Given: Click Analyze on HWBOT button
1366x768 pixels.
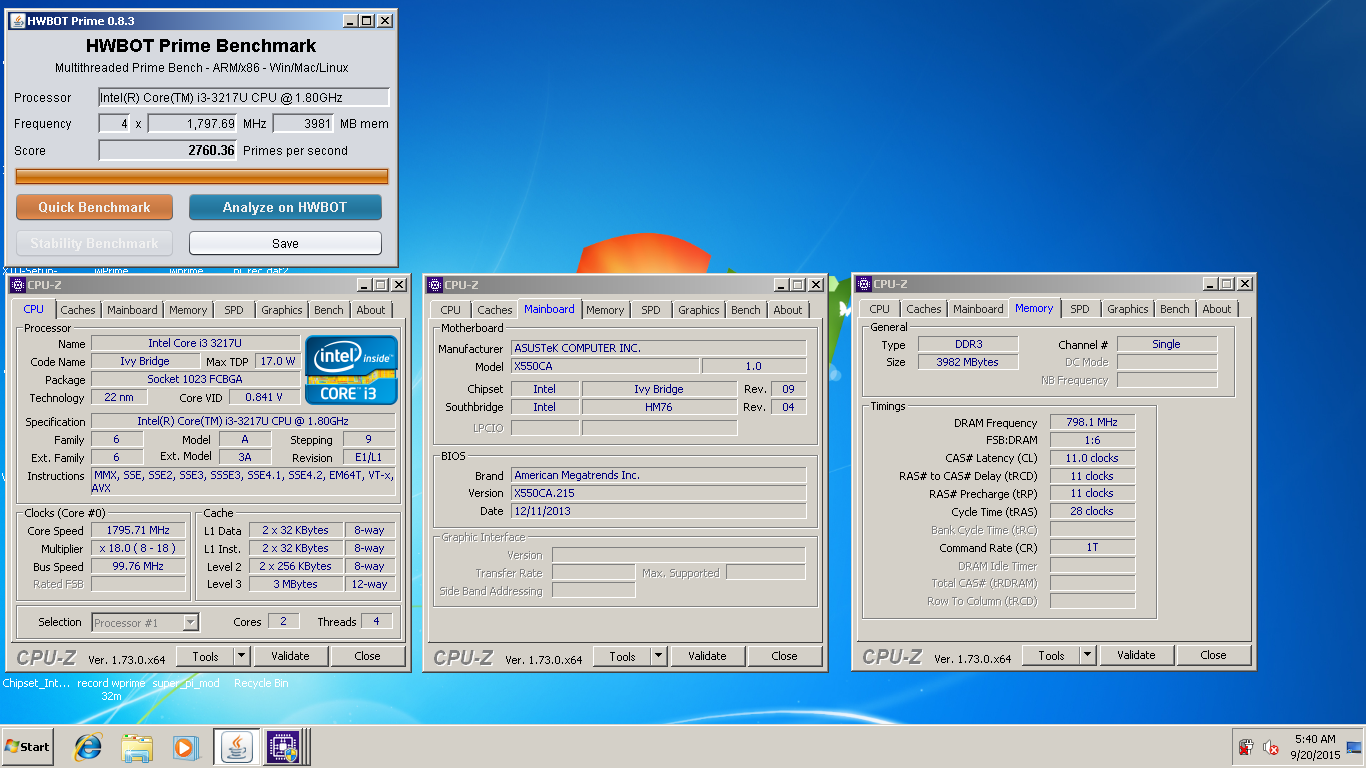Looking at the screenshot, I should tap(285, 207).
